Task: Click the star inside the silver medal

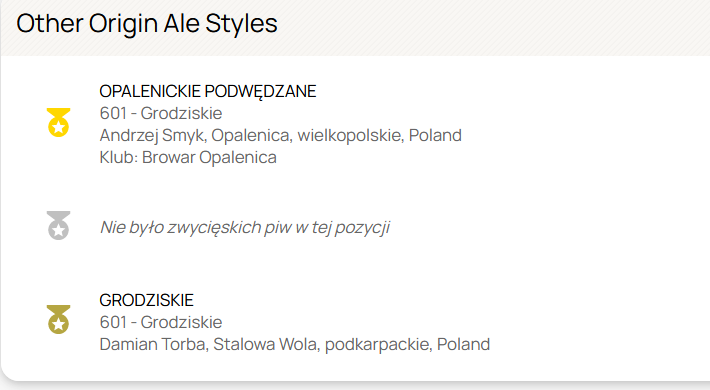Action: 58,231
